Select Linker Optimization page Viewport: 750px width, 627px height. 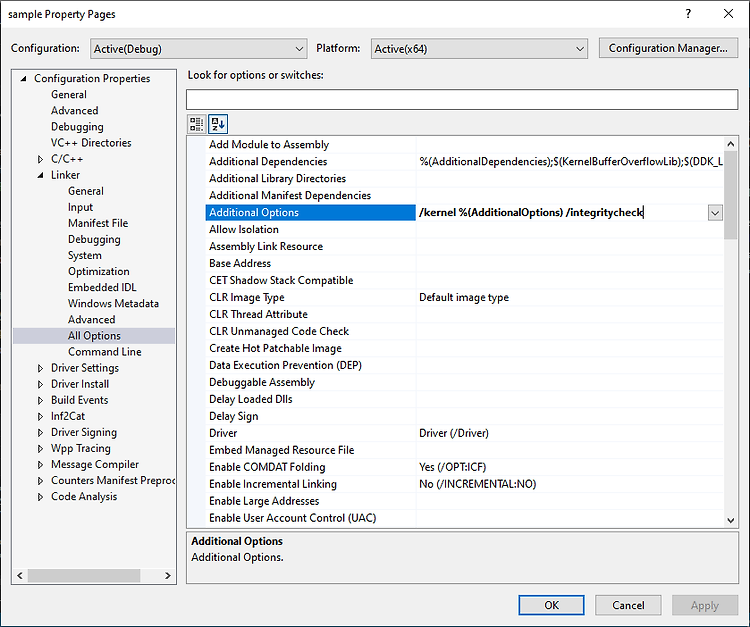[x=99, y=272]
